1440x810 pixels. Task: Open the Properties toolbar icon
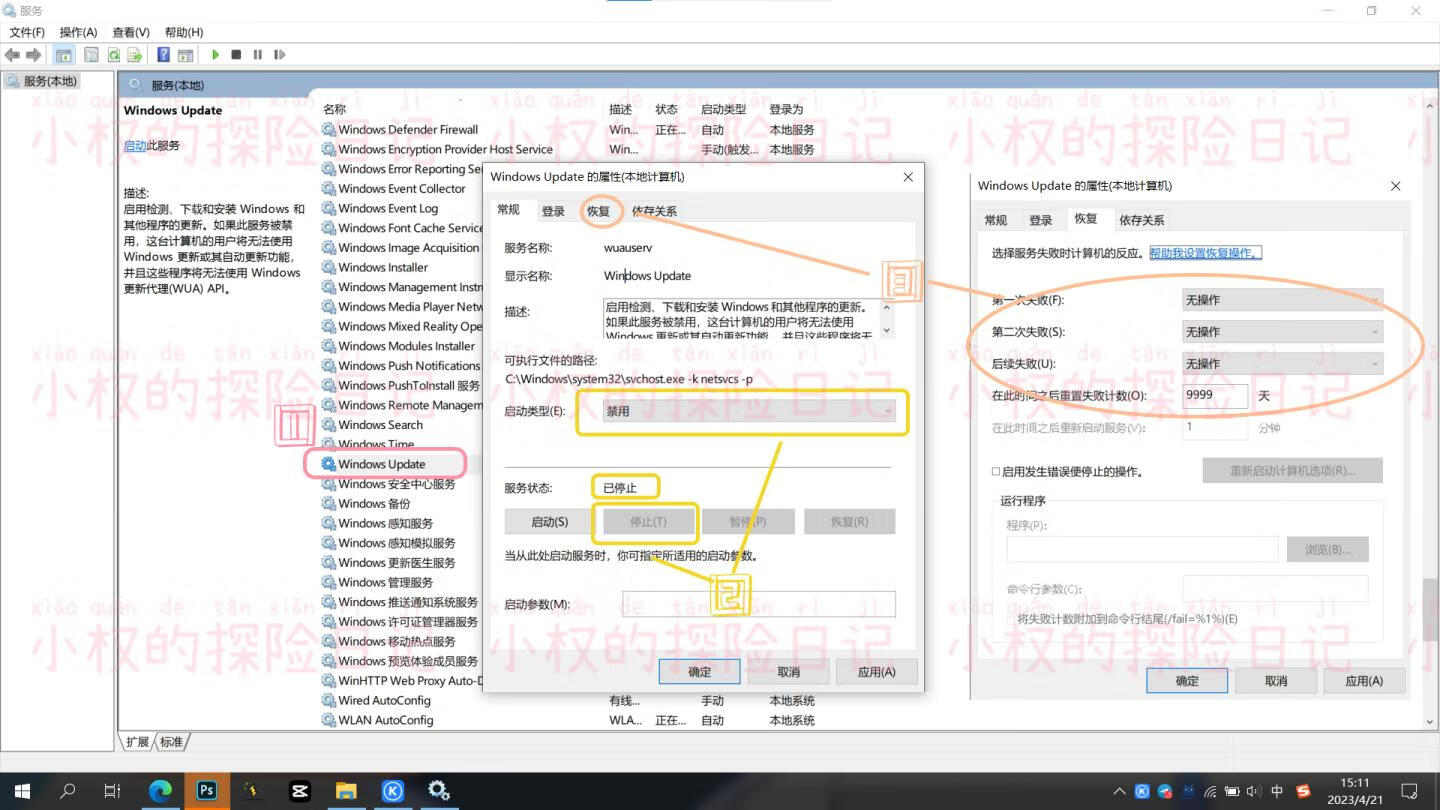pos(91,55)
